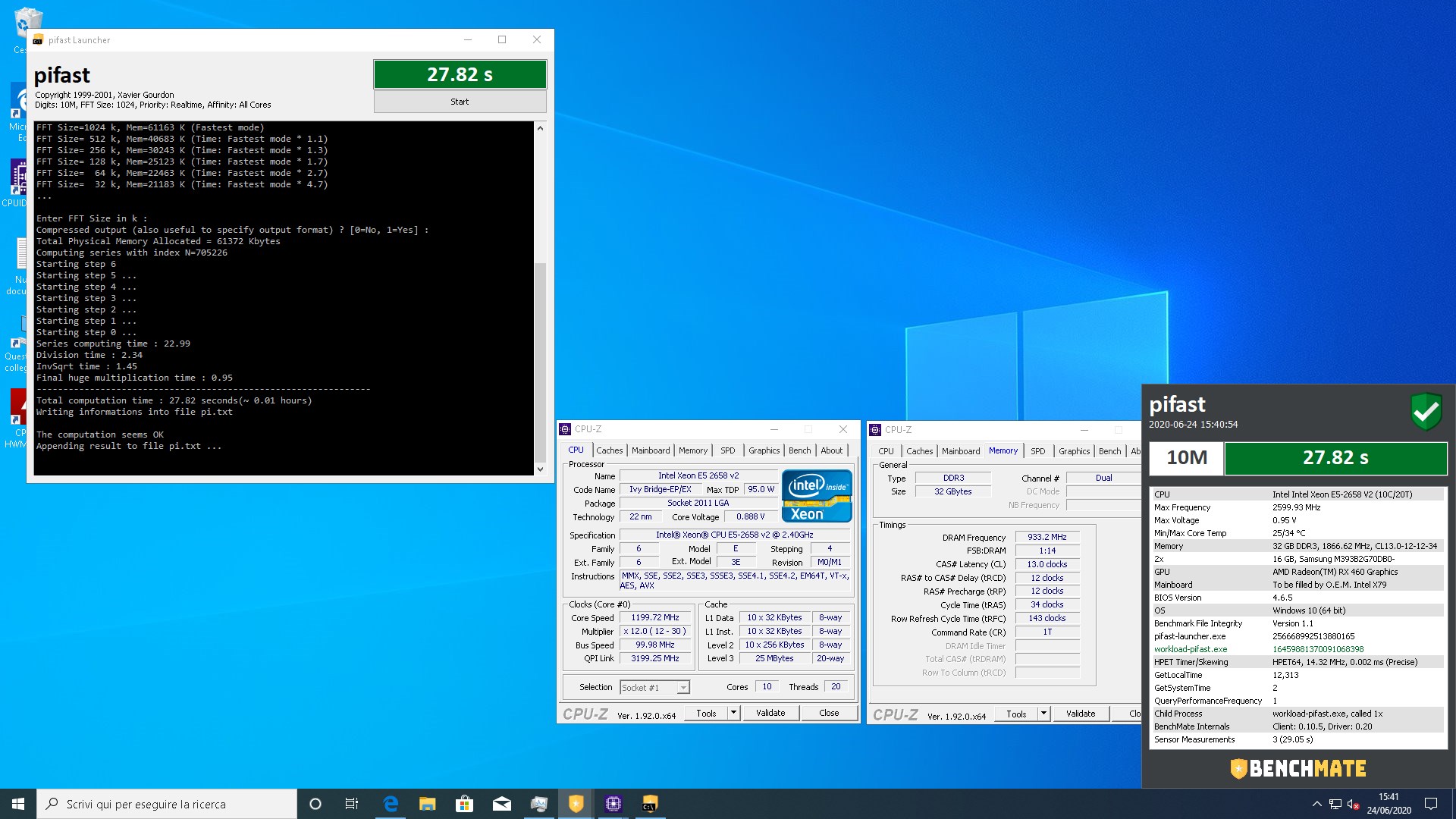Click the BenchMate logo at panel bottom

pos(1298,769)
